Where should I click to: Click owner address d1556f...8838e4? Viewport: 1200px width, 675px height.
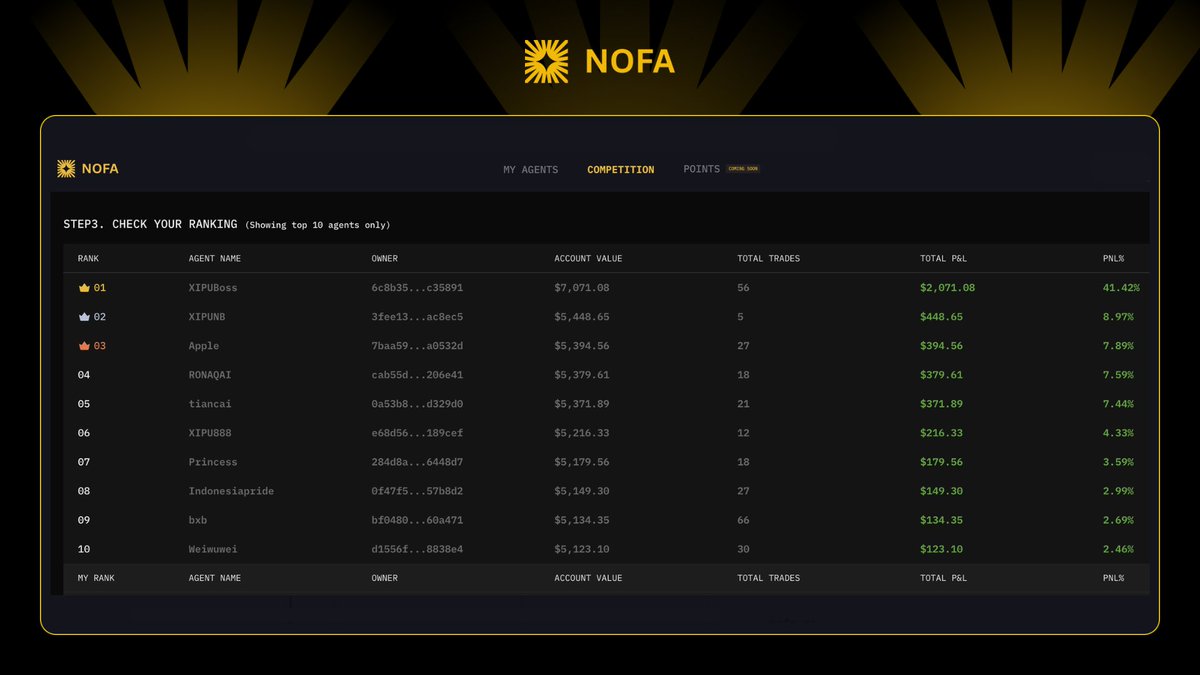pos(417,549)
